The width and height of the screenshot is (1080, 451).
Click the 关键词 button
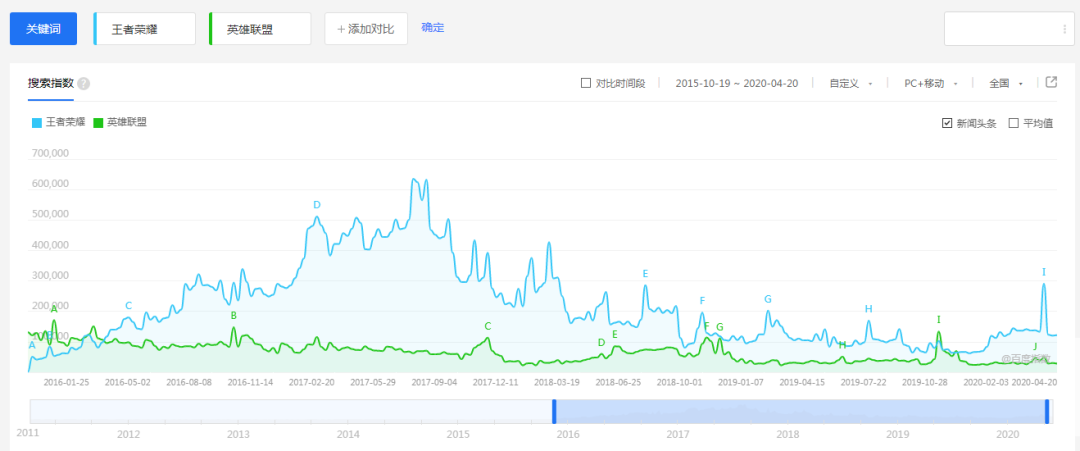pos(43,29)
